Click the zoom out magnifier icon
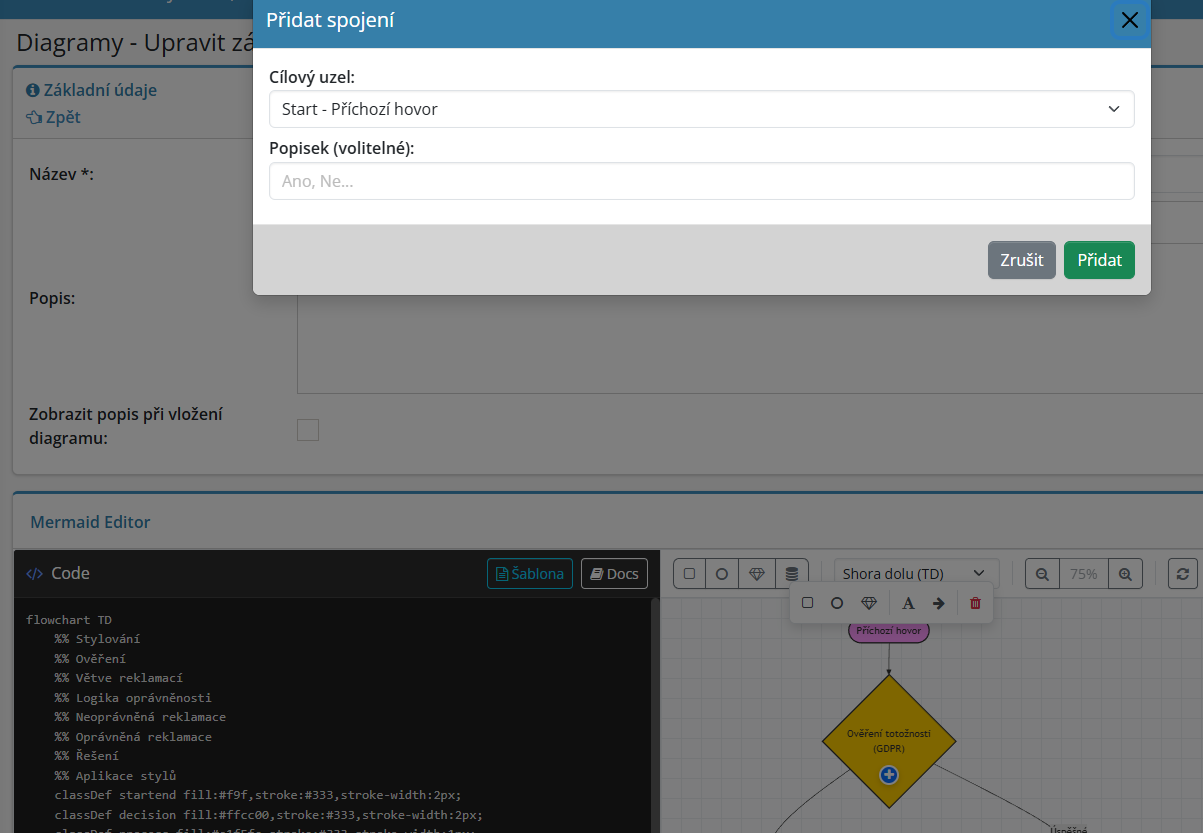 click(x=1042, y=574)
